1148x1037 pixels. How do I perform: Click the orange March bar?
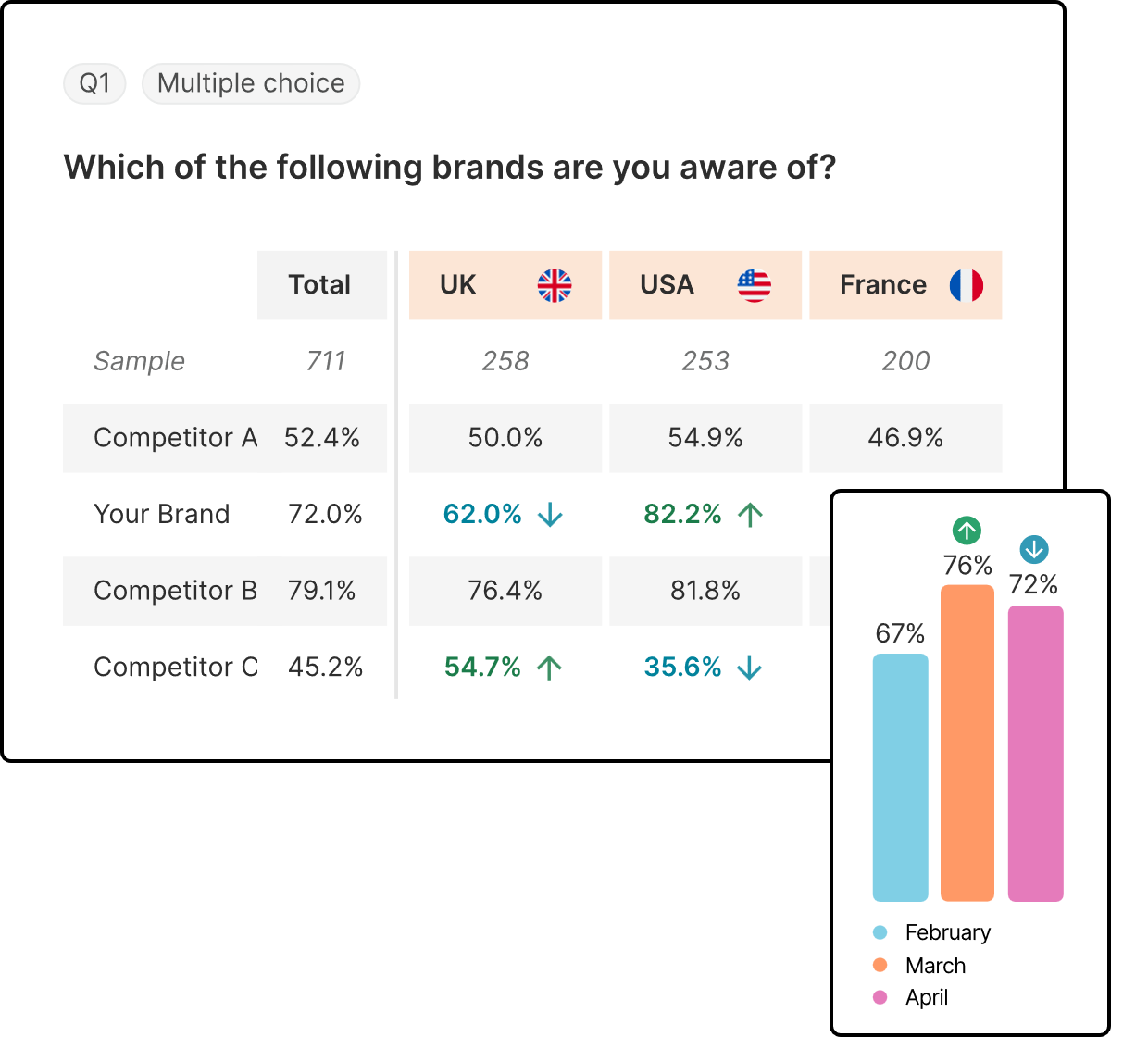tap(967, 743)
